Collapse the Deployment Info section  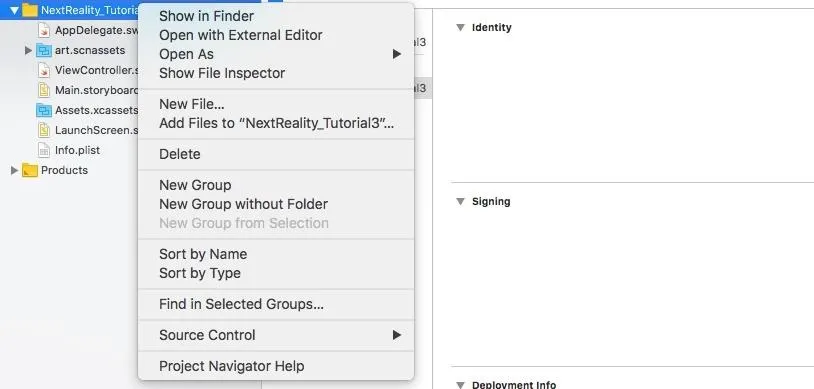pos(460,385)
